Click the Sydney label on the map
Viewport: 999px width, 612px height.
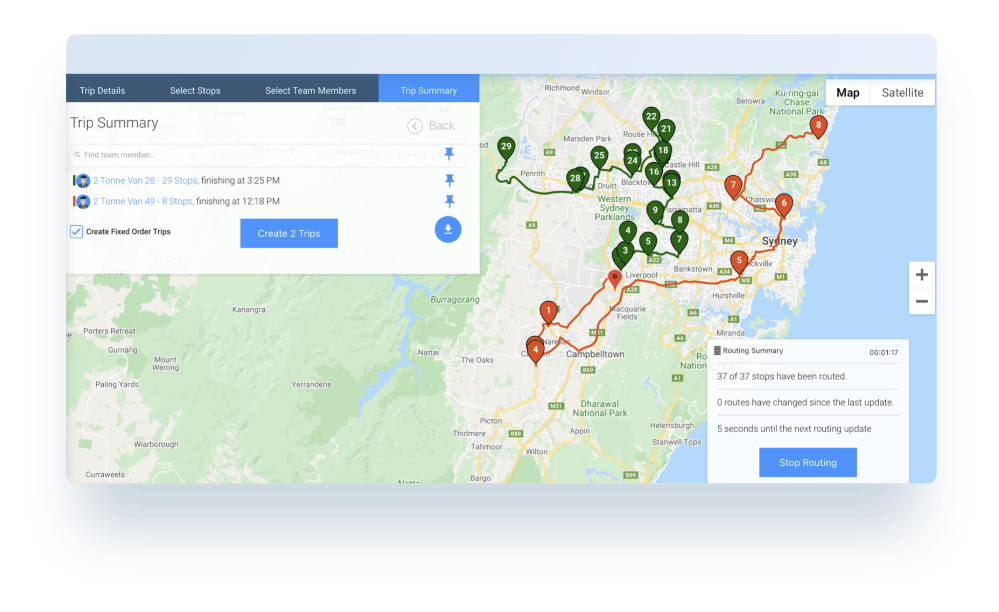[779, 241]
